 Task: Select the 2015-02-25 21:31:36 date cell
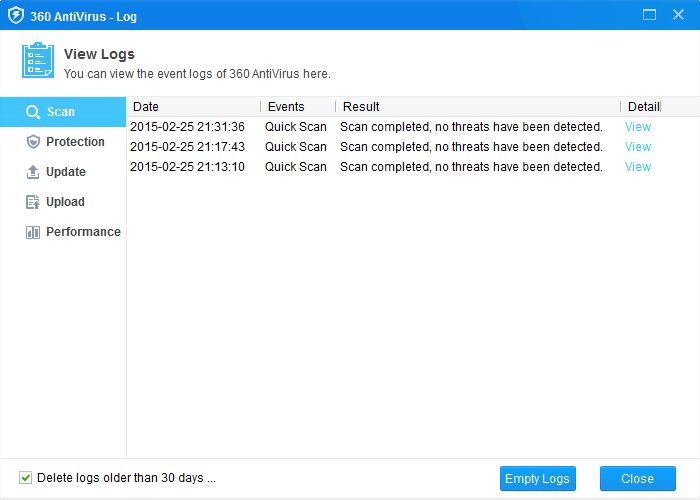[187, 127]
